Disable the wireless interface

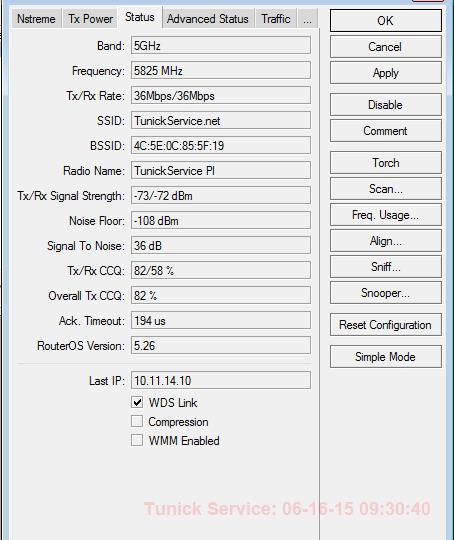pos(385,105)
